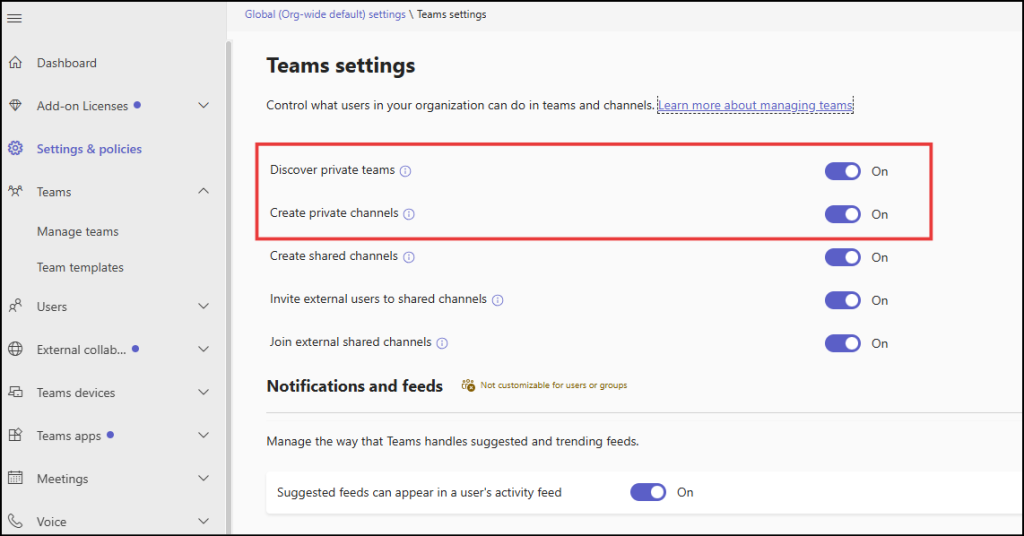This screenshot has height=536, width=1024.
Task: Click Invite external users to shared channels label
Action: click(378, 299)
